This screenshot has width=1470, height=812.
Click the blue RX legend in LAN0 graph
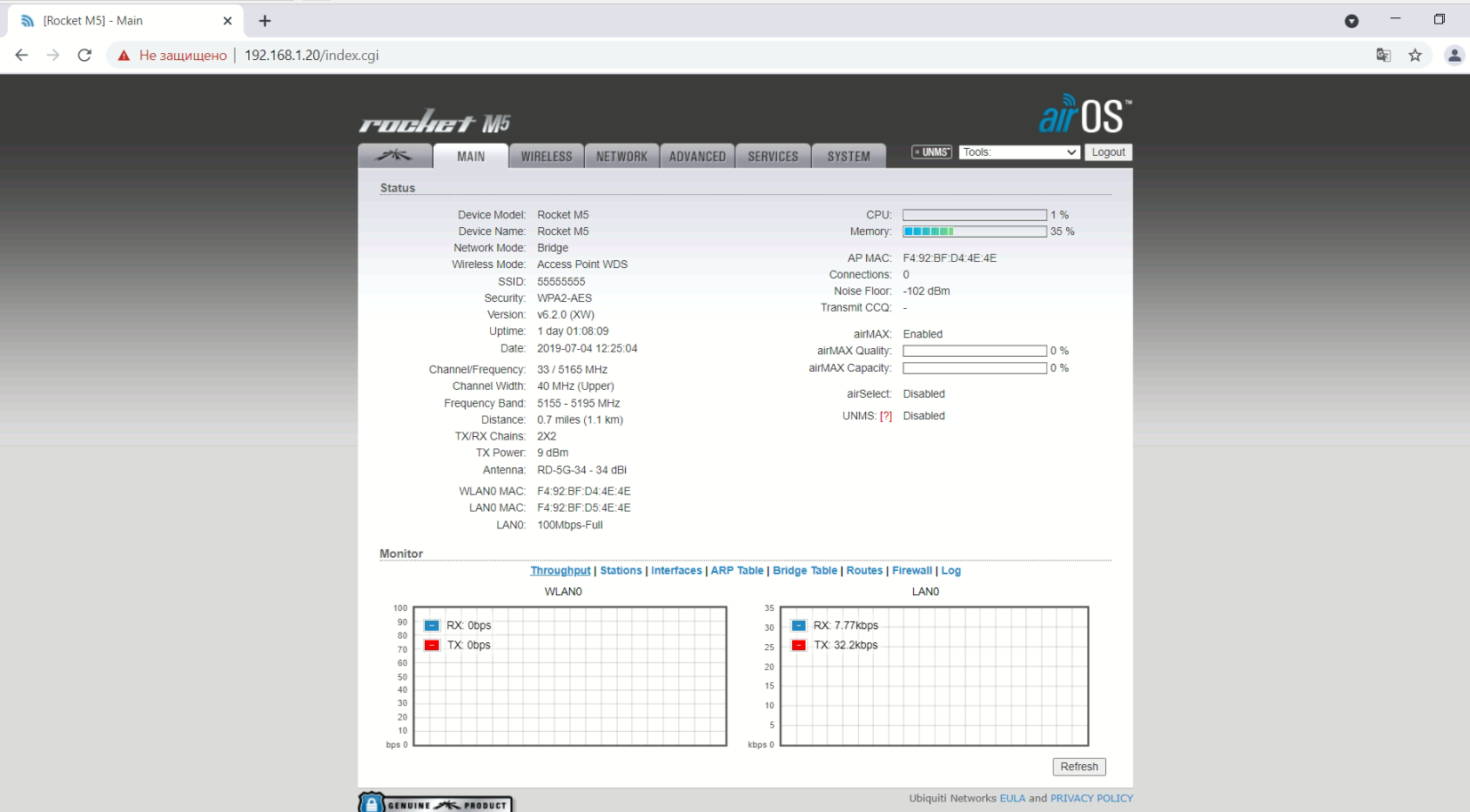[x=799, y=626]
